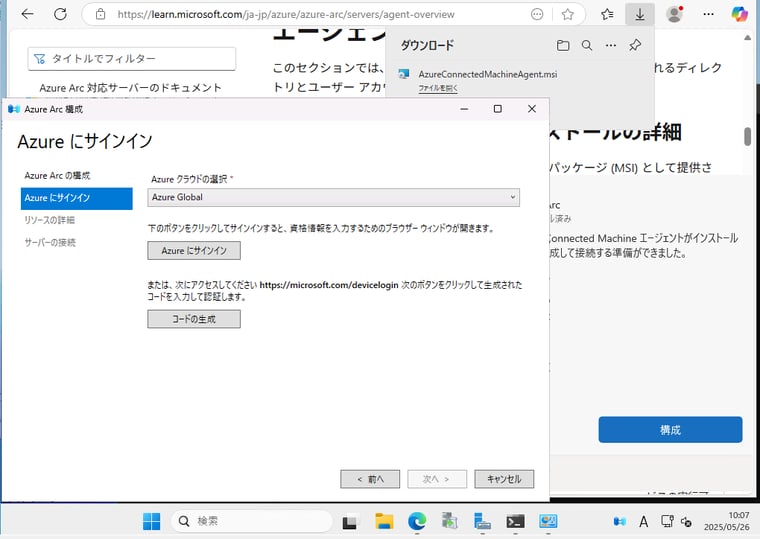This screenshot has height=539, width=760.
Task: Minimize the Azure Arc 構成 window
Action: [464, 109]
